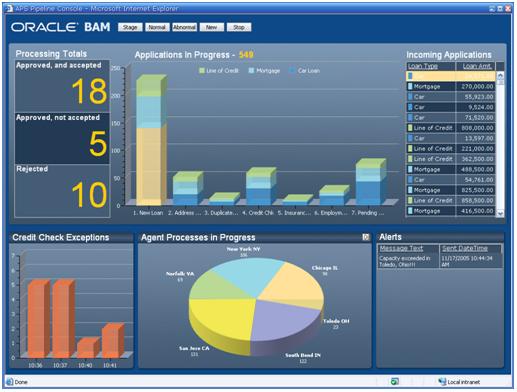The width and height of the screenshot is (517, 392).
Task: Select the Car 55,923.00 row
Action: [x=450, y=97]
